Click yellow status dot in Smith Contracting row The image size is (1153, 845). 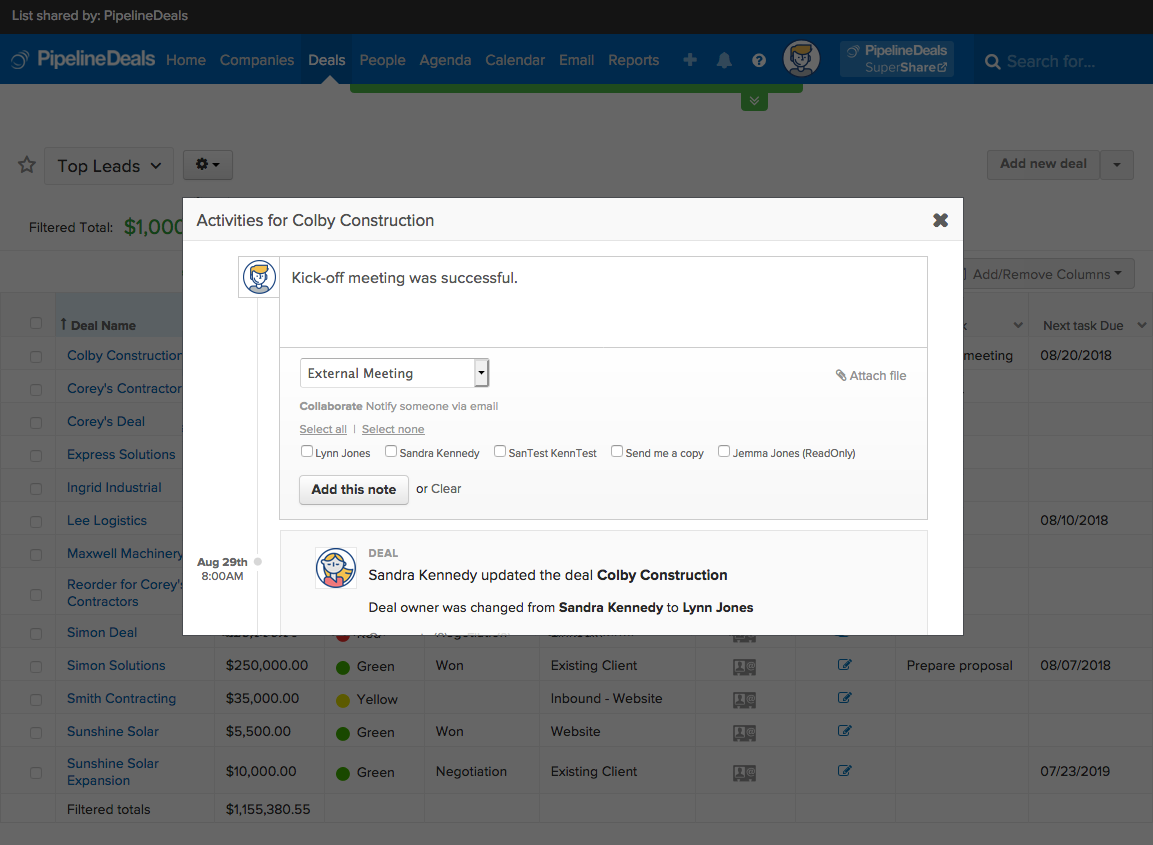tap(343, 701)
